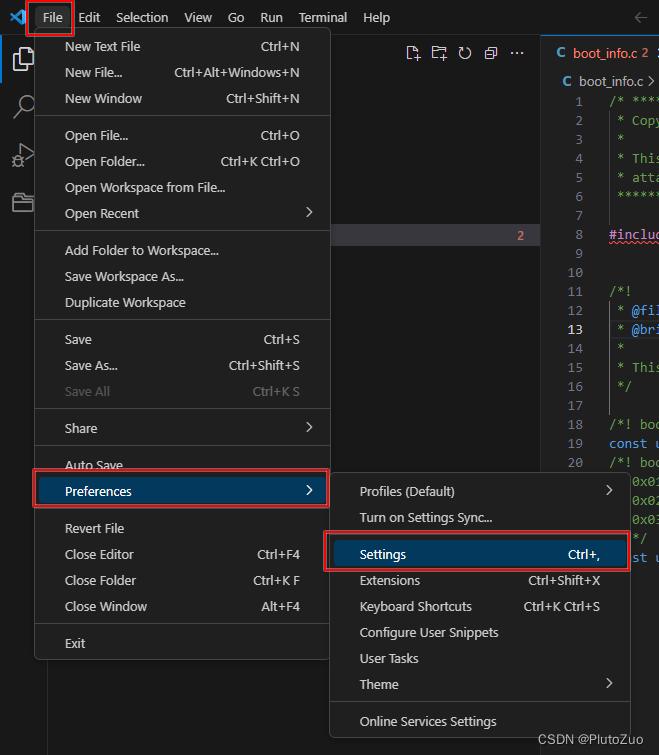The width and height of the screenshot is (659, 755).
Task: Open the Terminal menu
Action: [x=323, y=17]
